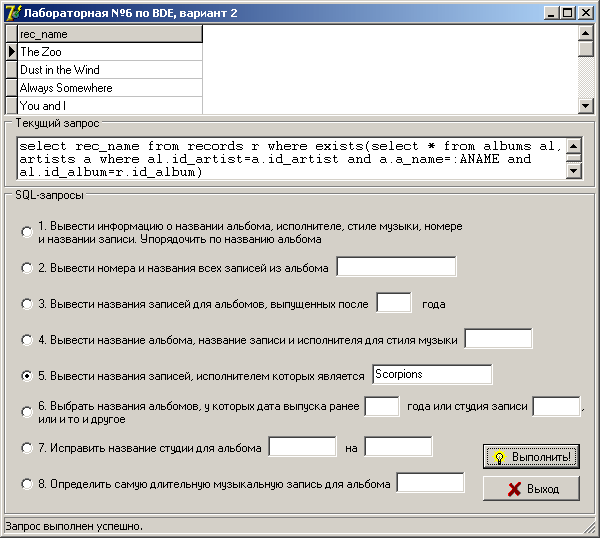Click the row selector beside Dust in the Wind
Viewport: 600px width, 538px height.
(x=11, y=70)
